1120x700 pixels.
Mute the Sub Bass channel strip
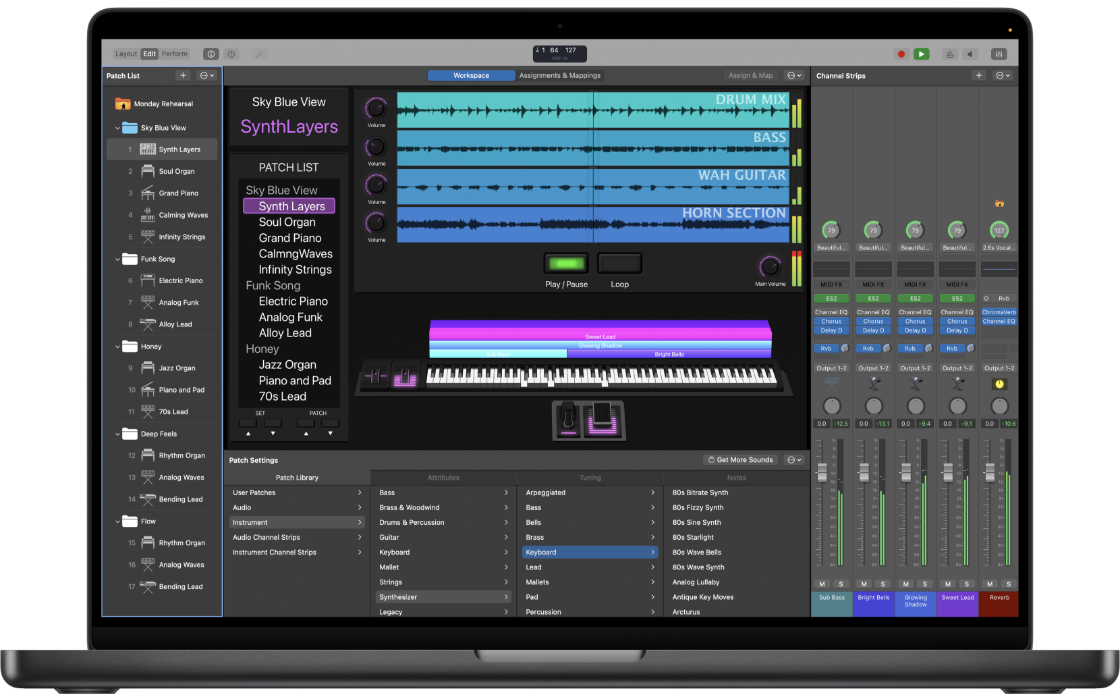[x=822, y=583]
